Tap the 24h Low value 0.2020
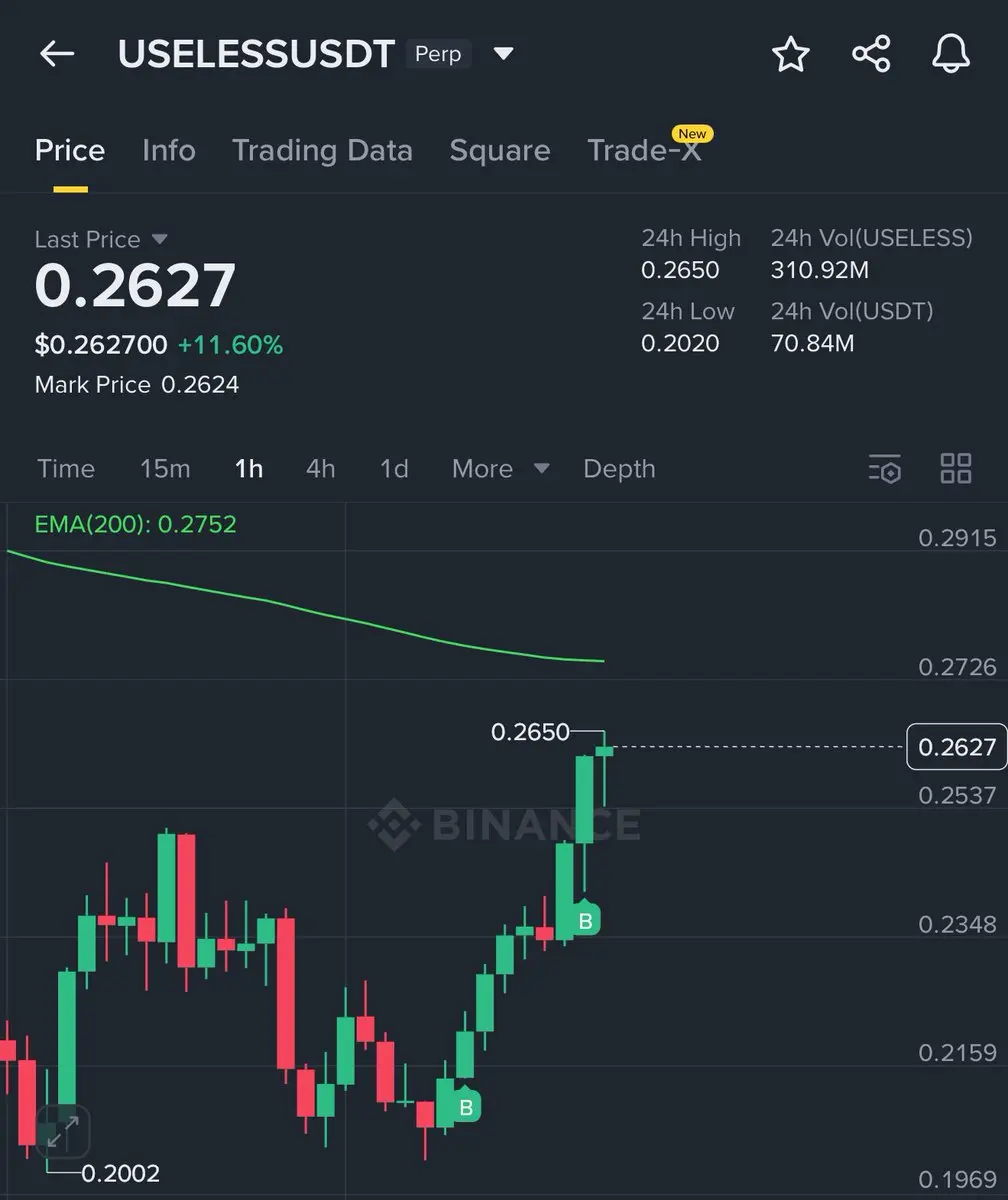1008x1200 pixels. (680, 343)
